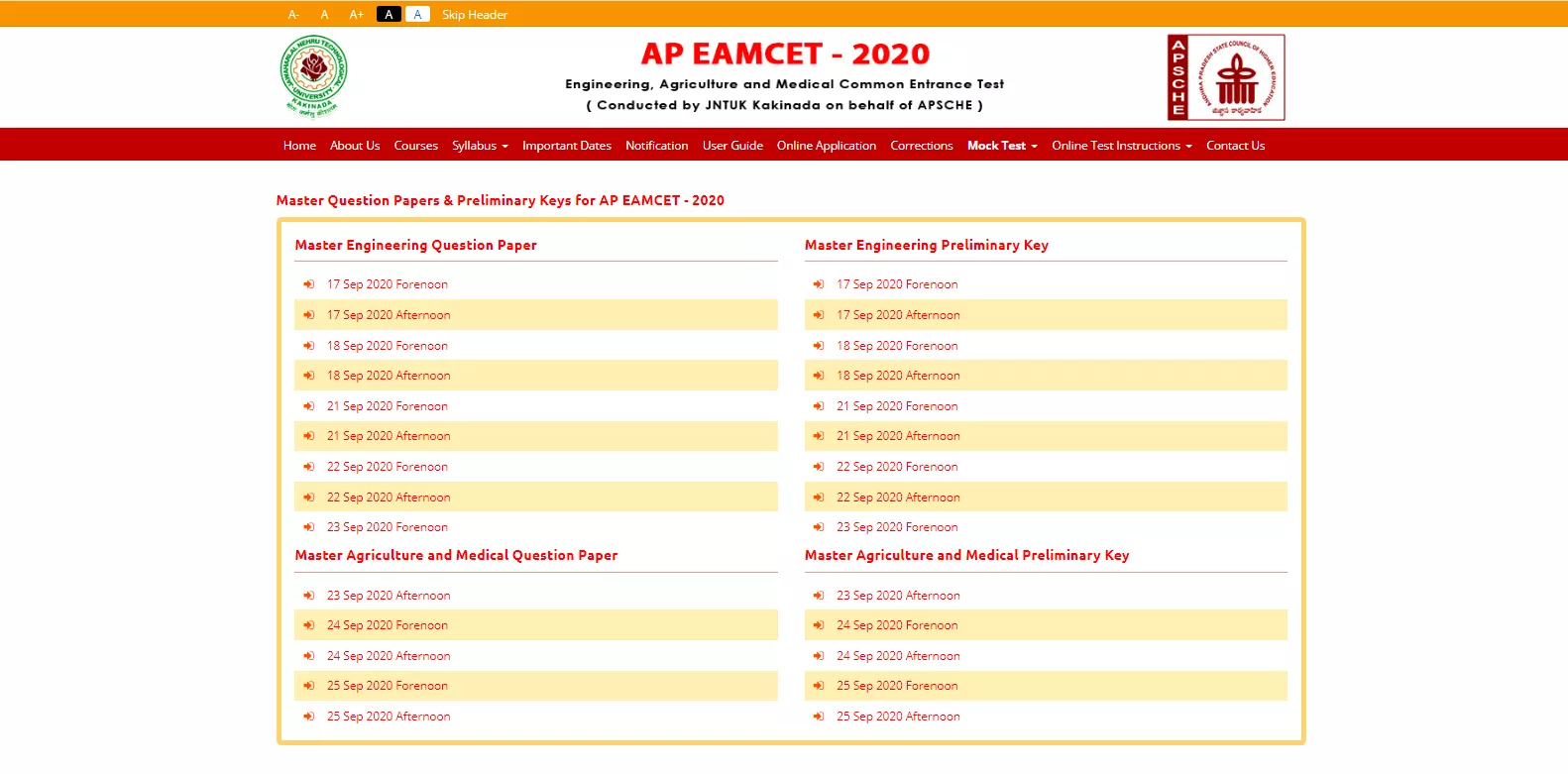The height and width of the screenshot is (774, 1568).
Task: Increase font size with A+ button
Action: click(357, 15)
